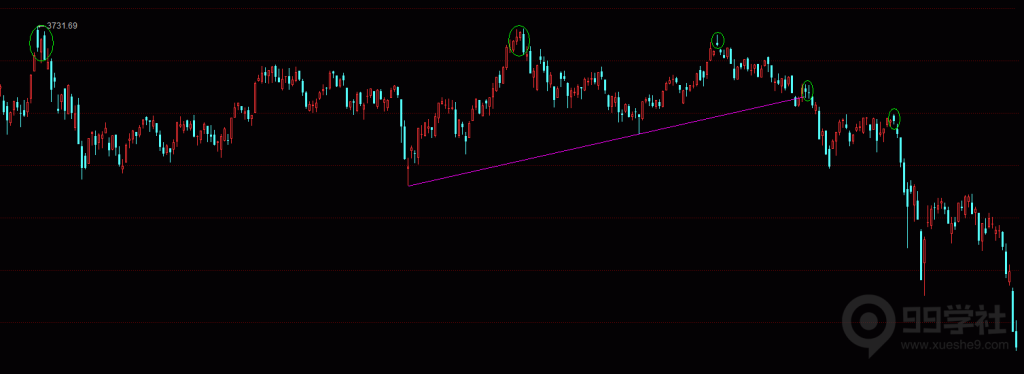Click the 3731.69 high price label
The height and width of the screenshot is (374, 1024).
click(x=62, y=25)
